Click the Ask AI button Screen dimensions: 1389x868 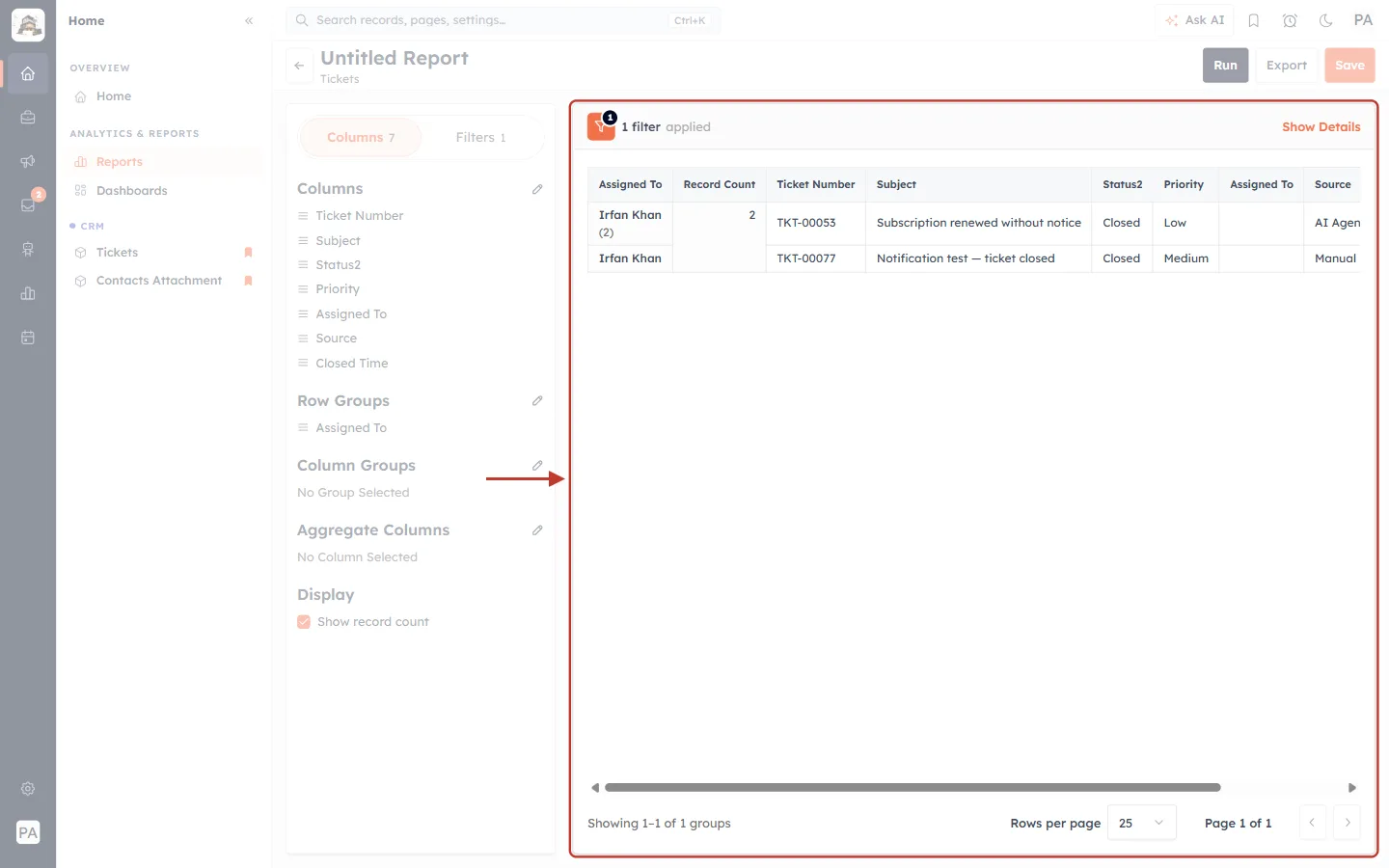1194,20
